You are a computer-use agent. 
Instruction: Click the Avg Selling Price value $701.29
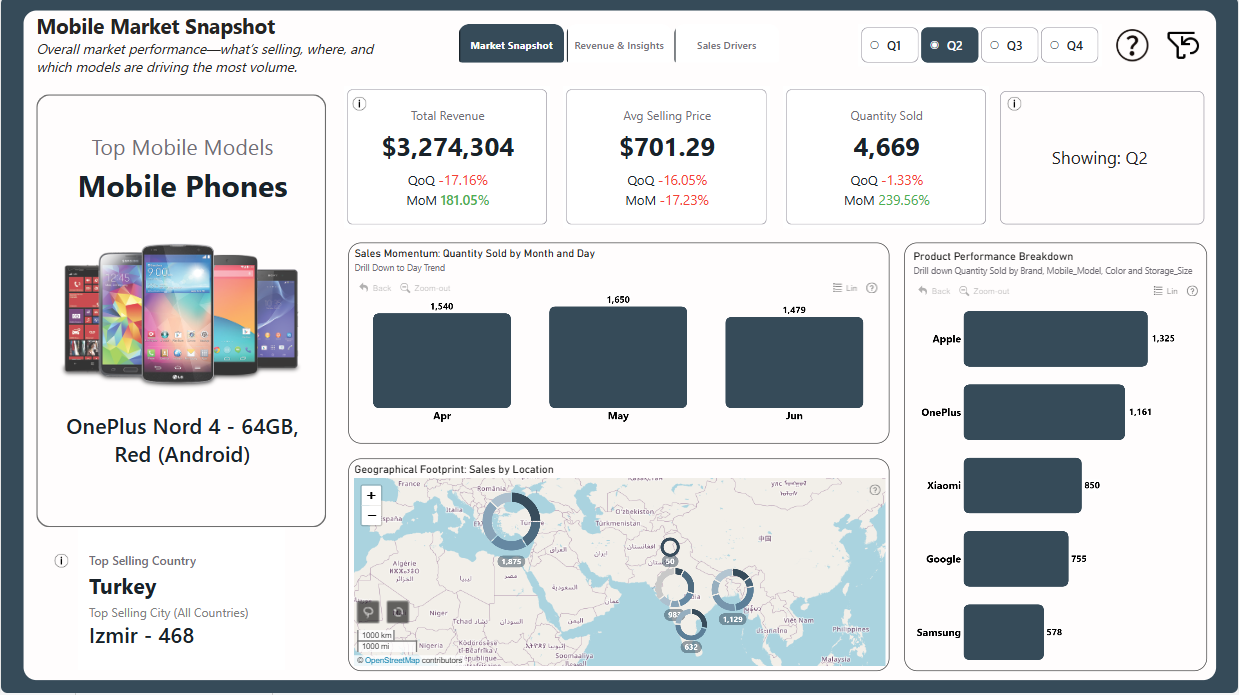pos(667,148)
